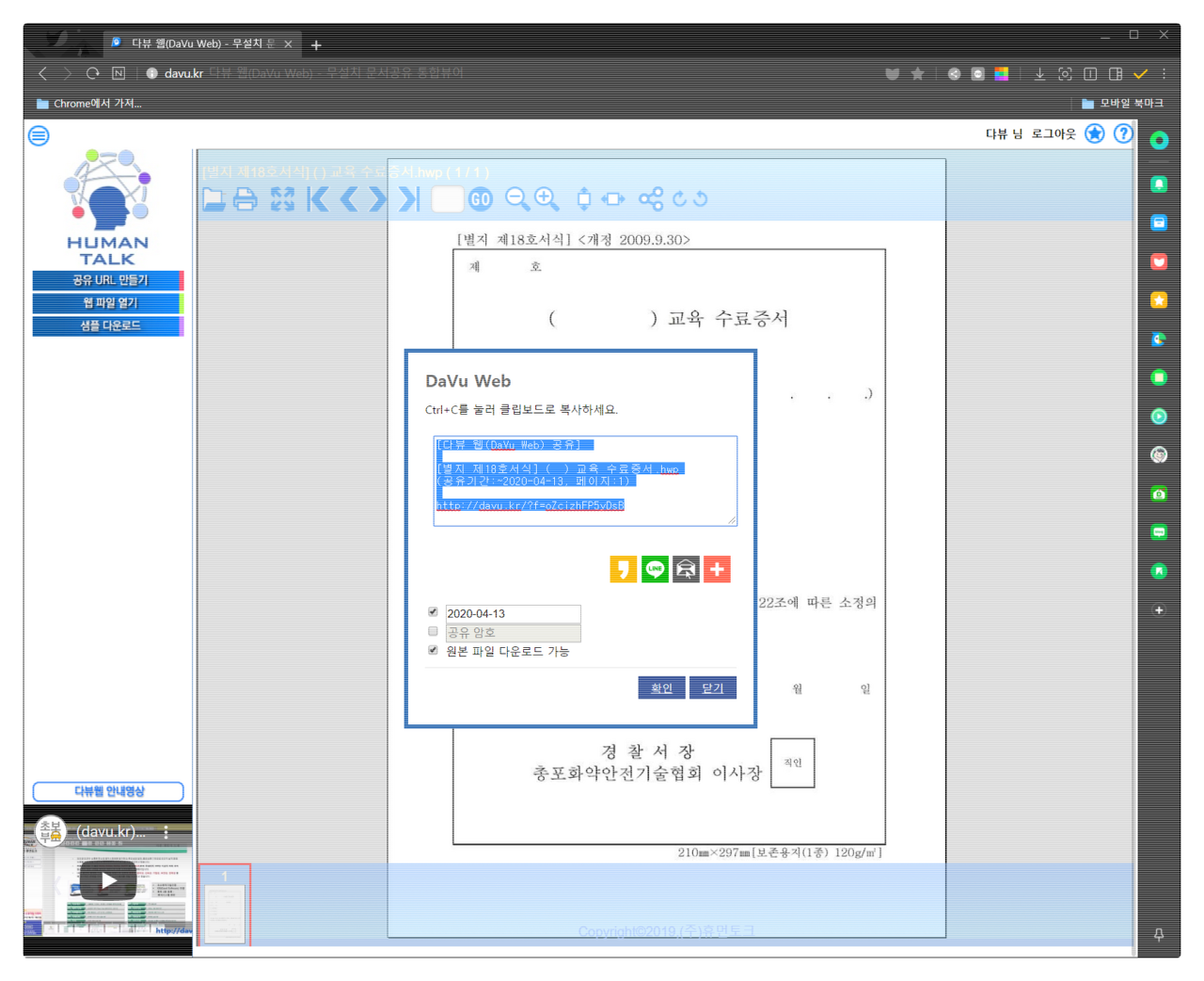Open 다뷰웹 안내영상 button
The width and height of the screenshot is (1204, 981).
[108, 791]
